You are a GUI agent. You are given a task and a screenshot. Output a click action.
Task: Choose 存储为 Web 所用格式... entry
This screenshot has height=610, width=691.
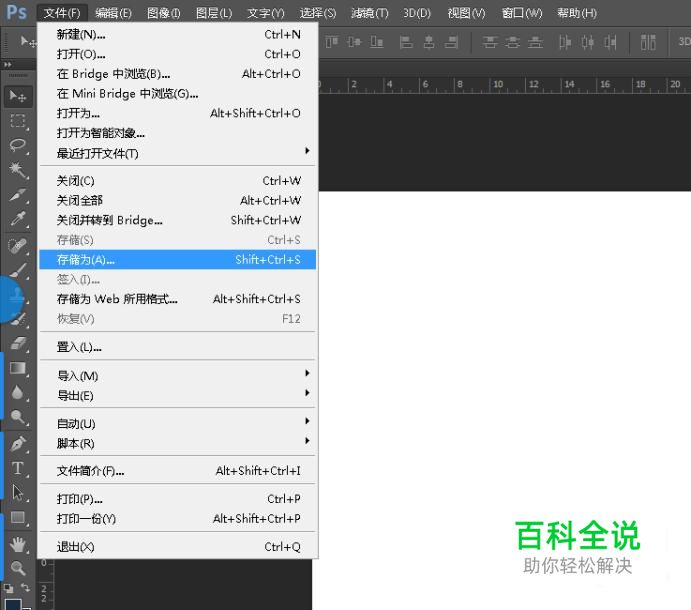[x=178, y=299]
